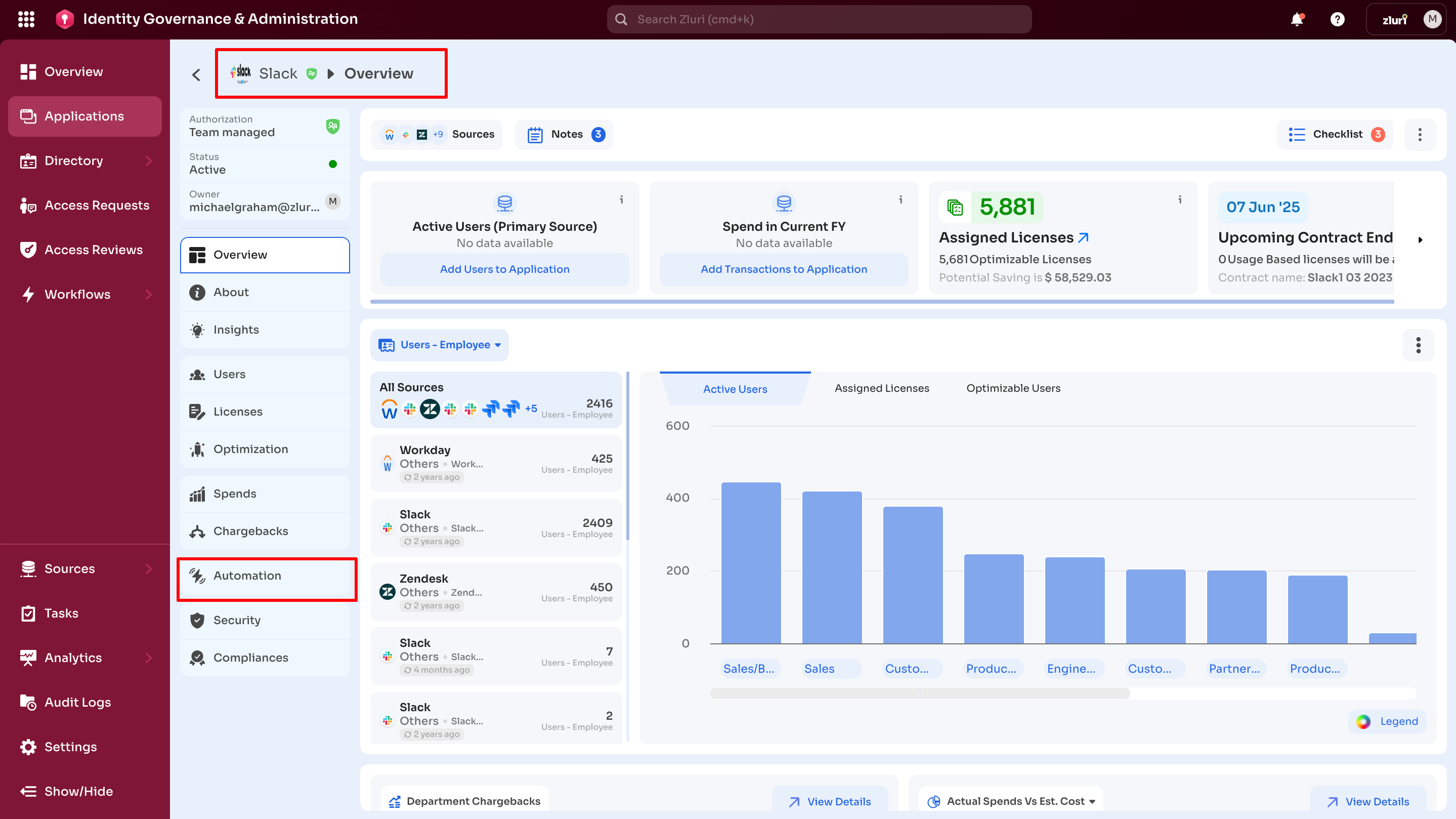
Task: Click the chart horizontal scrollbar
Action: 920,693
